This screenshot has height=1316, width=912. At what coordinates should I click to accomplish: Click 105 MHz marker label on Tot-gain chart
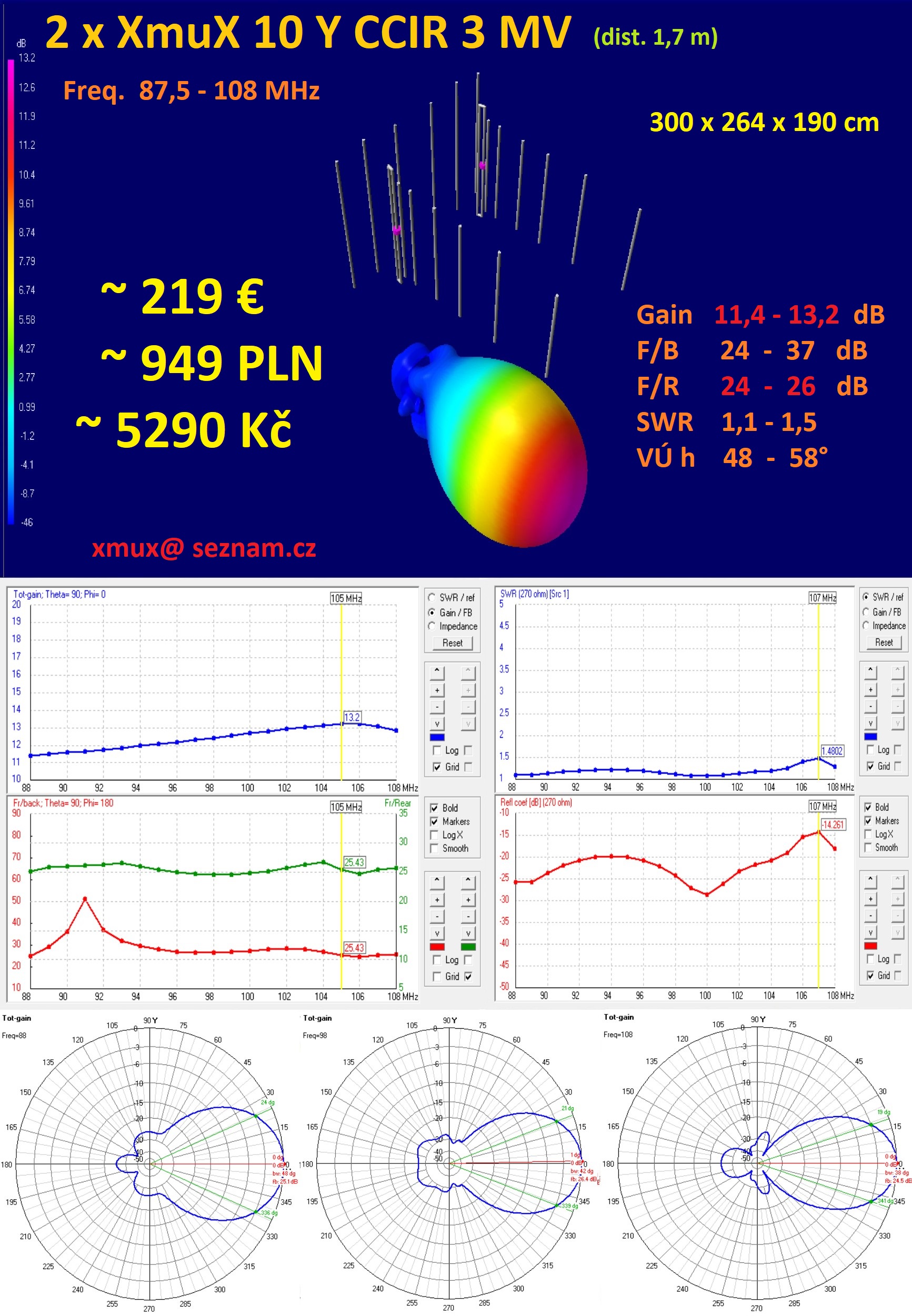pyautogui.click(x=346, y=598)
